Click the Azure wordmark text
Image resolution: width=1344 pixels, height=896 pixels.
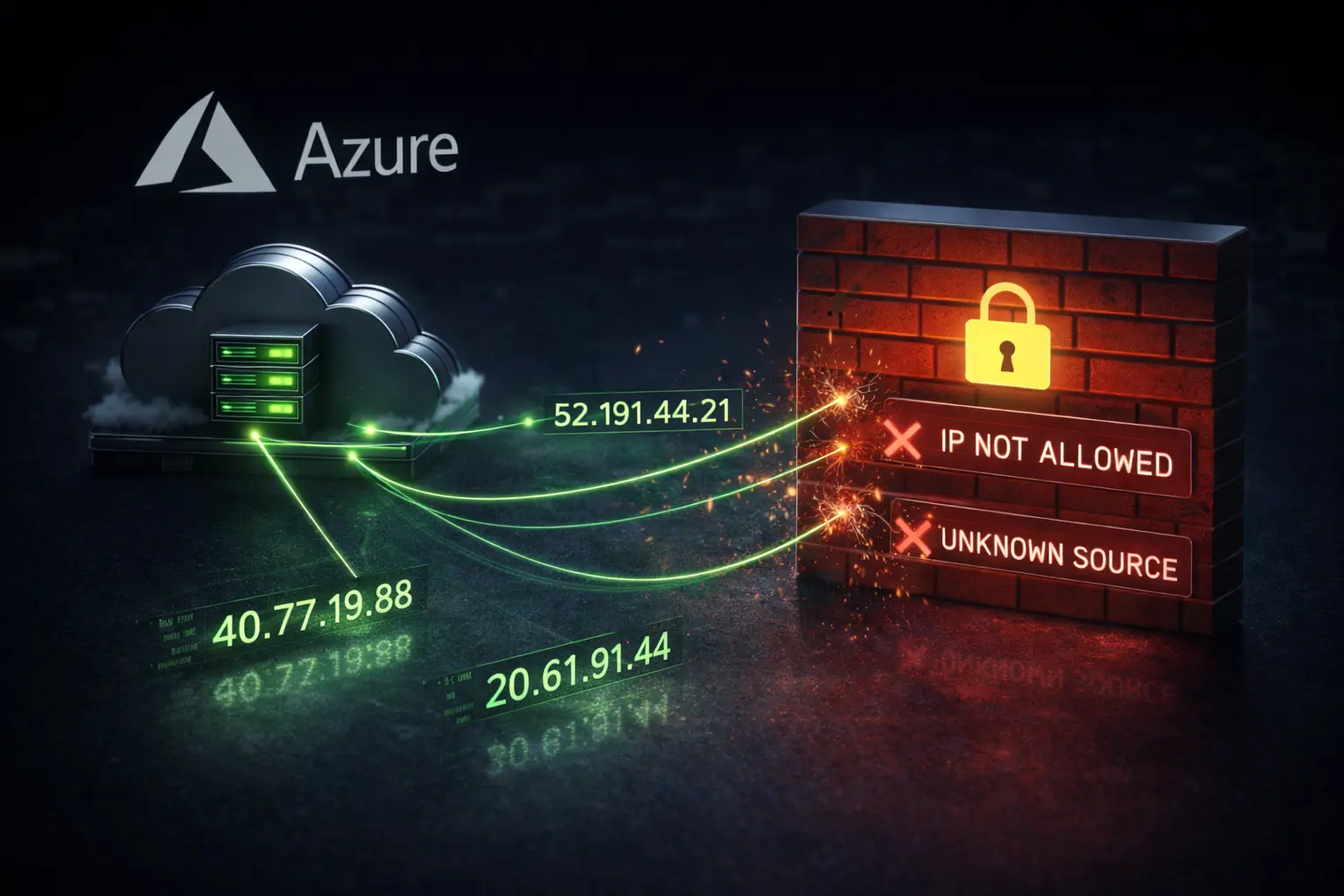click(377, 150)
